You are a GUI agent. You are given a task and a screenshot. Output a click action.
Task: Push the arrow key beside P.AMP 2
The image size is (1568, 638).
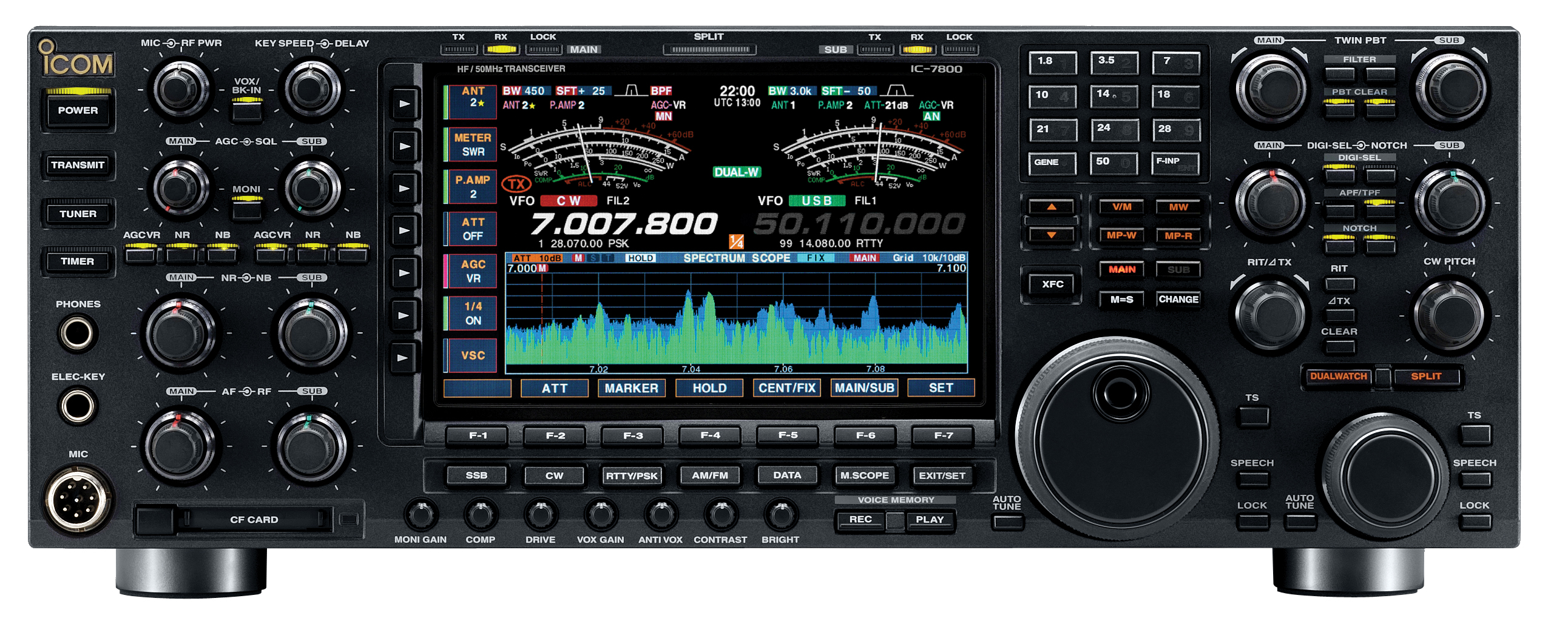pyautogui.click(x=404, y=189)
